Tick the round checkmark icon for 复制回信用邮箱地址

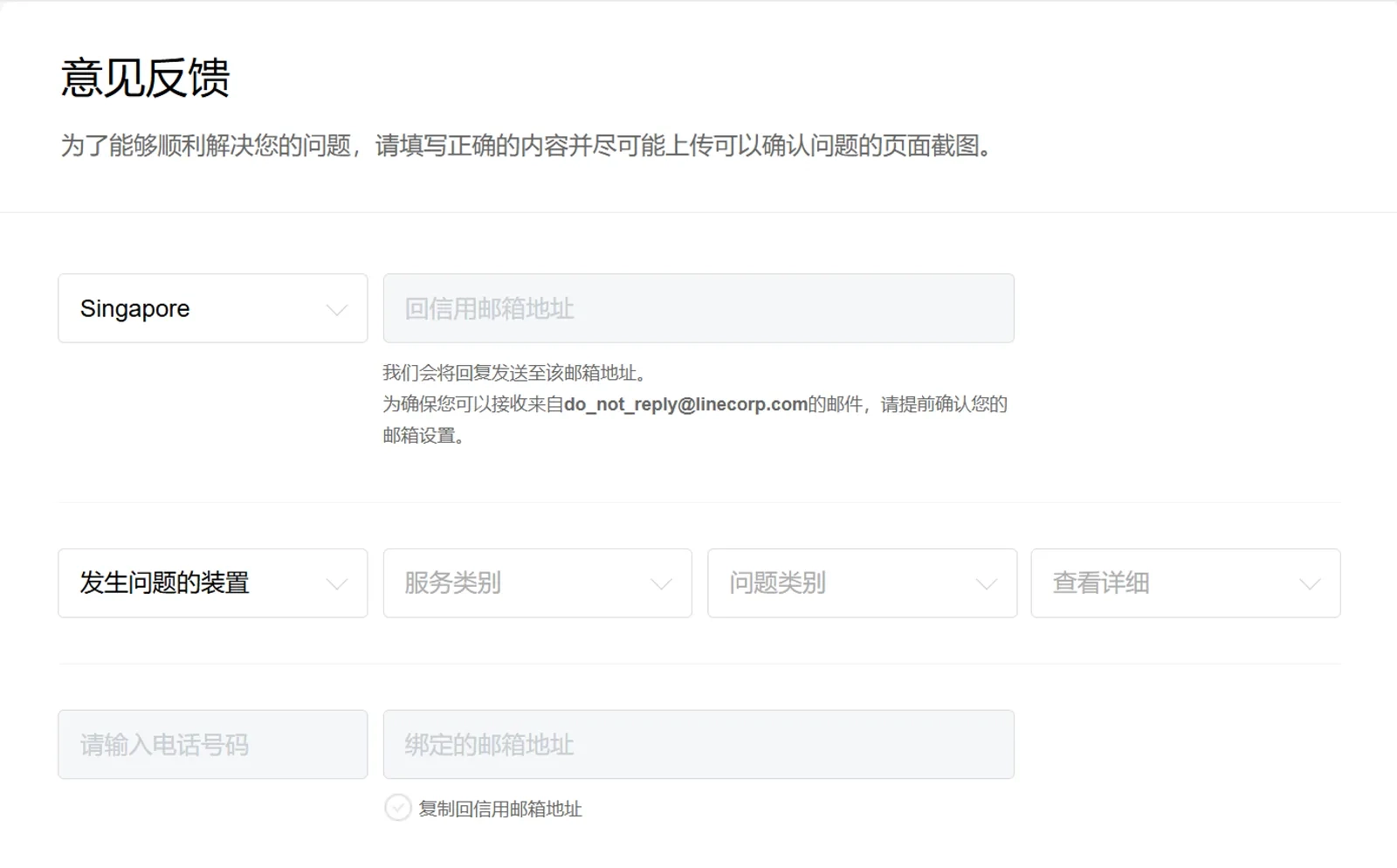[398, 808]
